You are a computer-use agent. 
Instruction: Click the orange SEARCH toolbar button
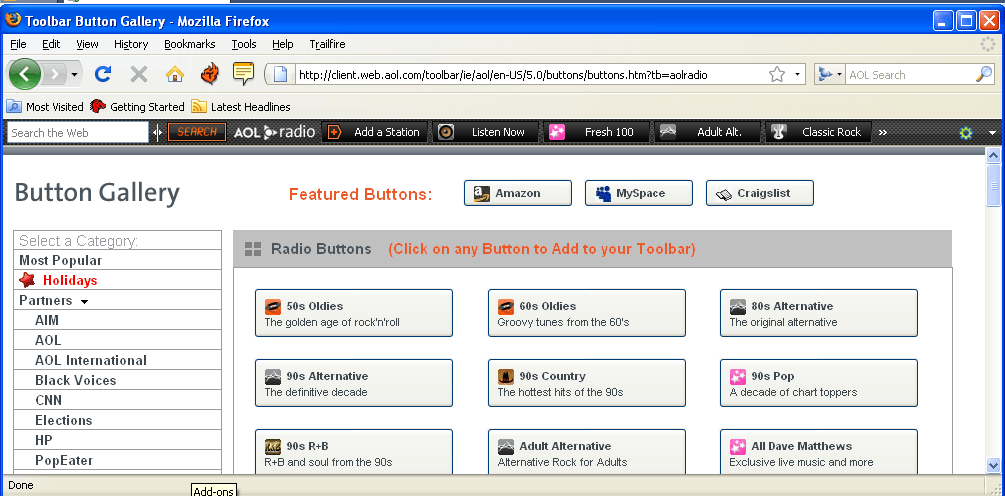point(197,132)
